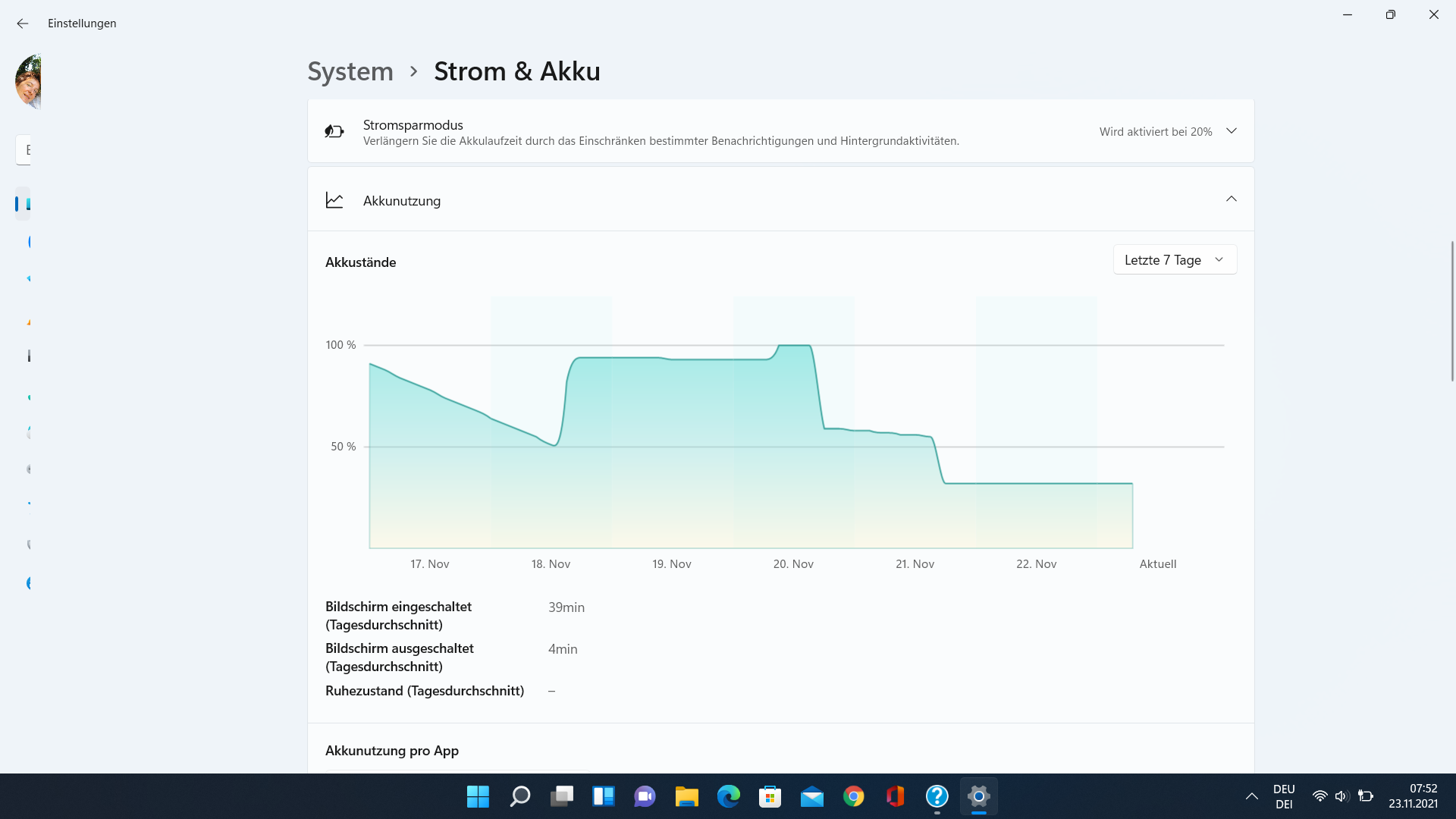Viewport: 1456px width, 819px height.
Task: Click battery icon in system tray
Action: pyautogui.click(x=1366, y=796)
